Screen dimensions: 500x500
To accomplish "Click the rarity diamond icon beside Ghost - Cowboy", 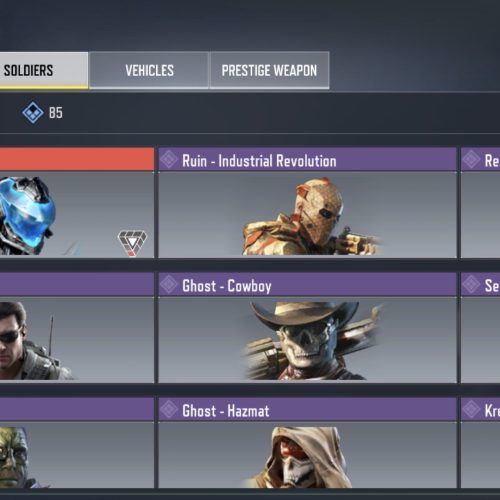I will tap(169, 284).
